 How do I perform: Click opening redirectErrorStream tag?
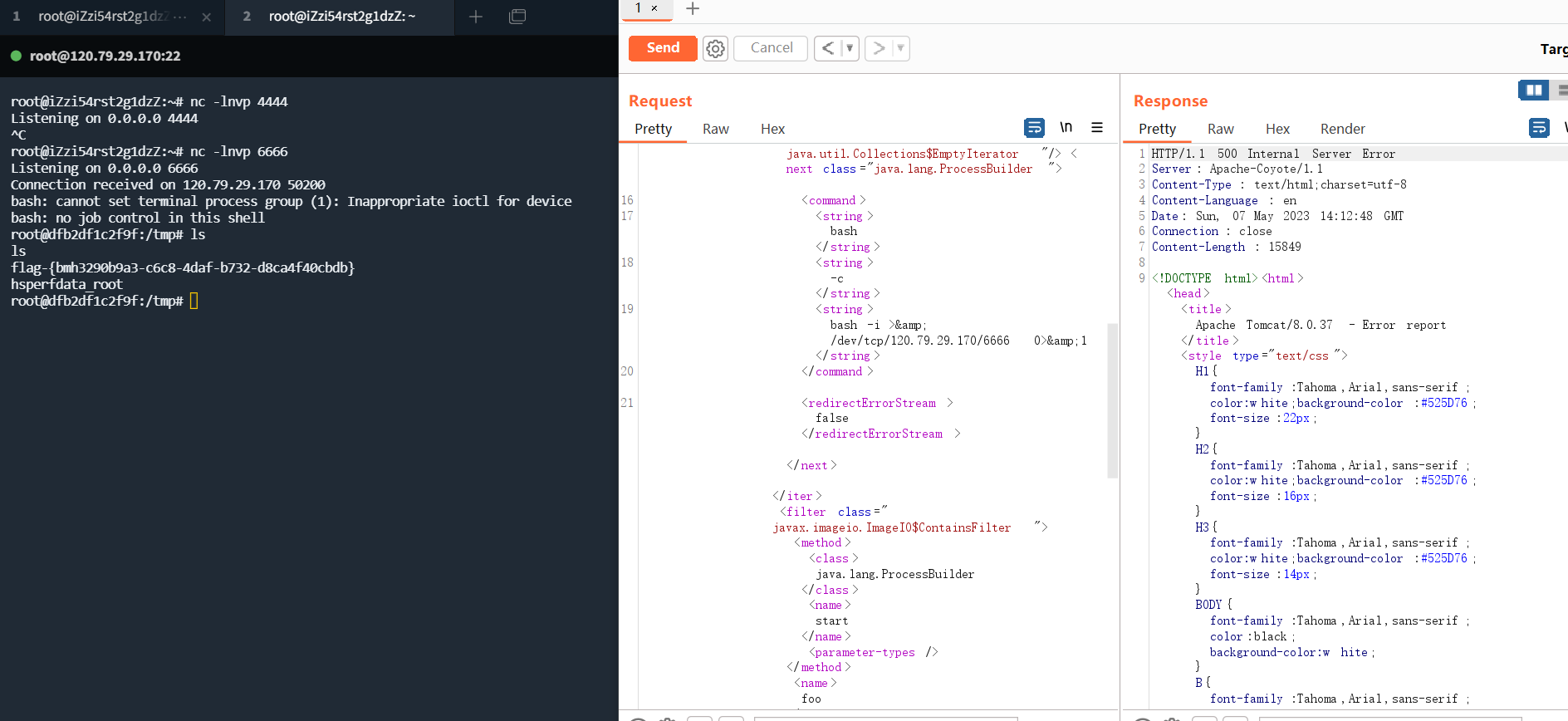point(877,403)
